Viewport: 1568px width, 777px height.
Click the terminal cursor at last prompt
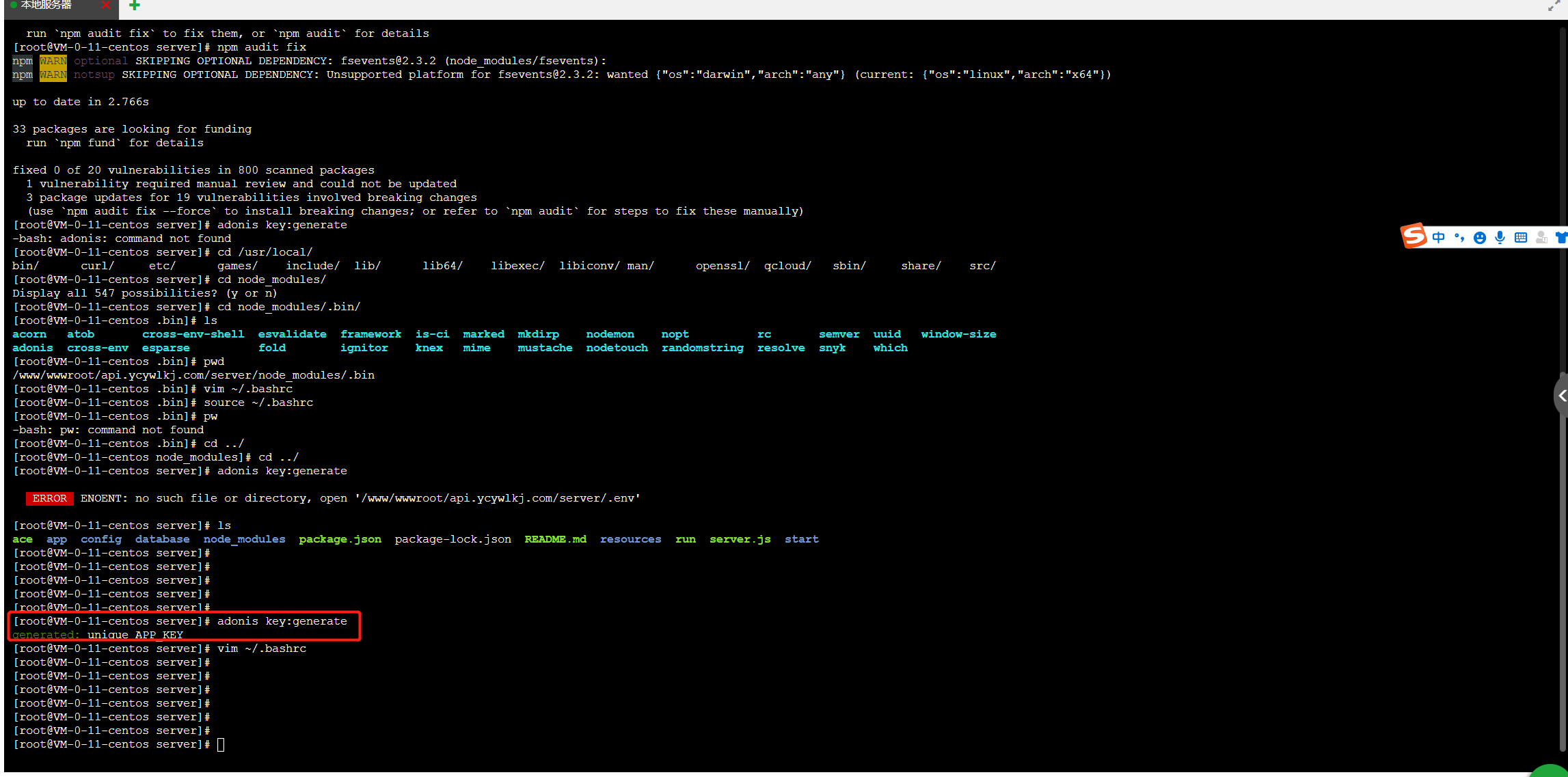[x=221, y=744]
